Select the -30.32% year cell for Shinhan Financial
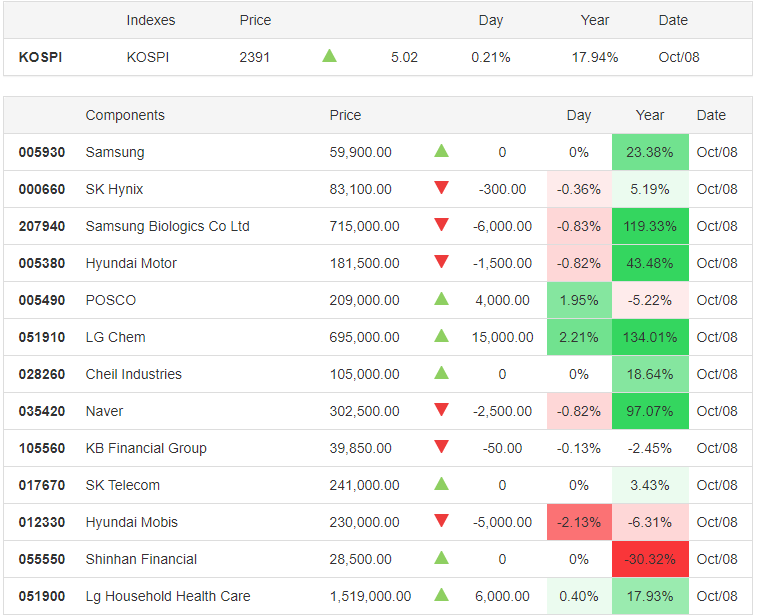This screenshot has width=757, height=615. coord(650,559)
